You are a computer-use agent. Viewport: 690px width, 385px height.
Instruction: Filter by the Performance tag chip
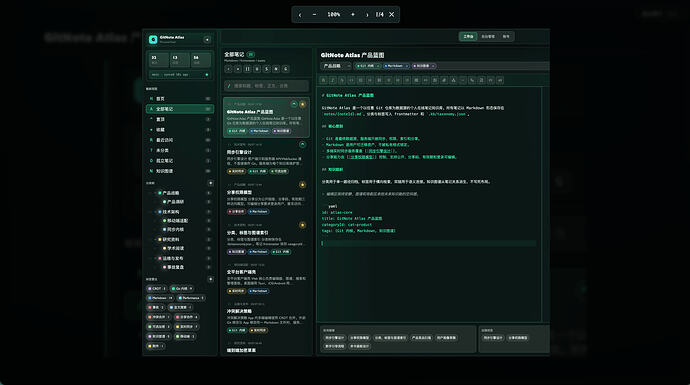(191, 298)
